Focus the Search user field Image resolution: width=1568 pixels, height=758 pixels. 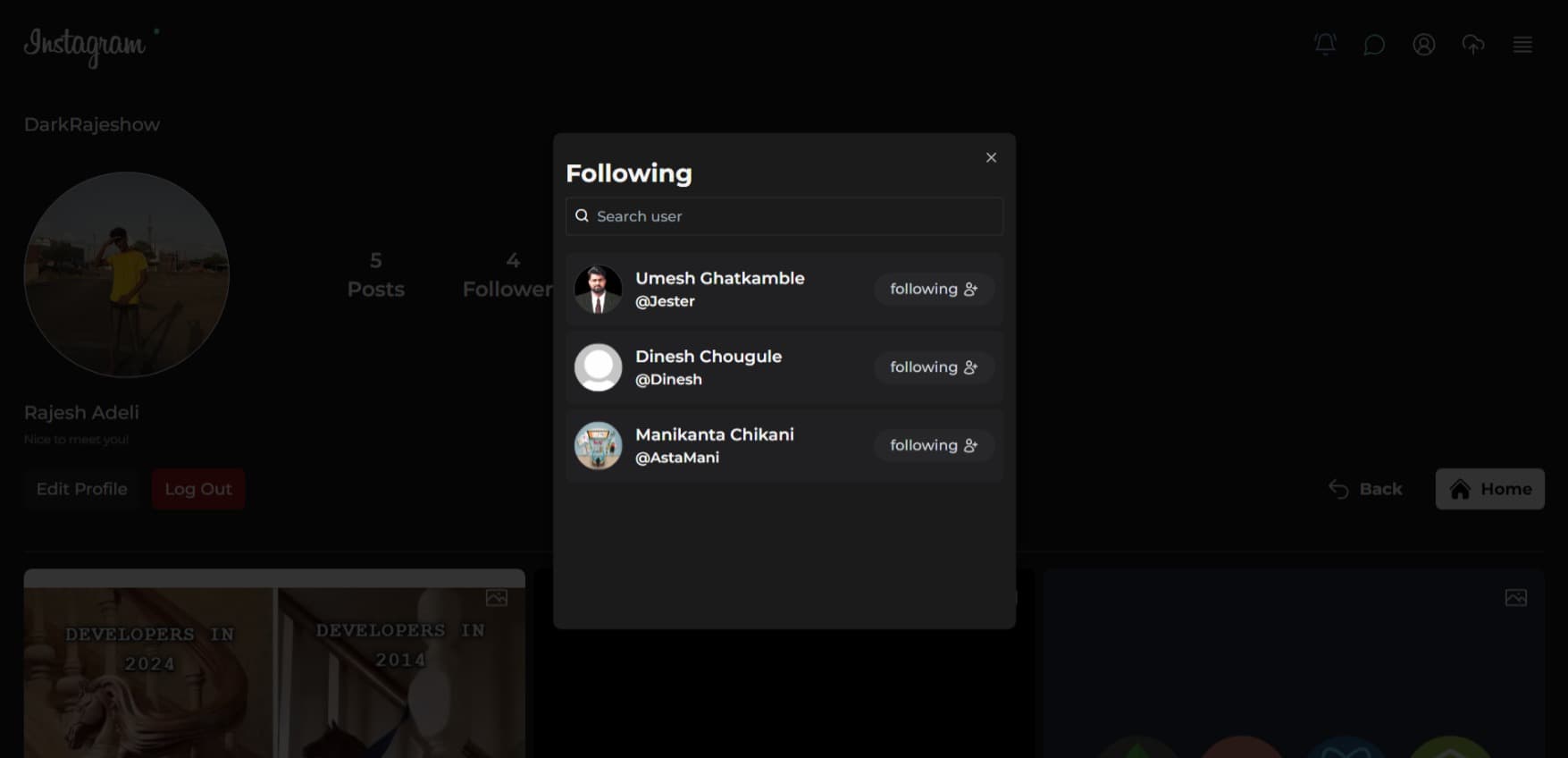coord(795,216)
